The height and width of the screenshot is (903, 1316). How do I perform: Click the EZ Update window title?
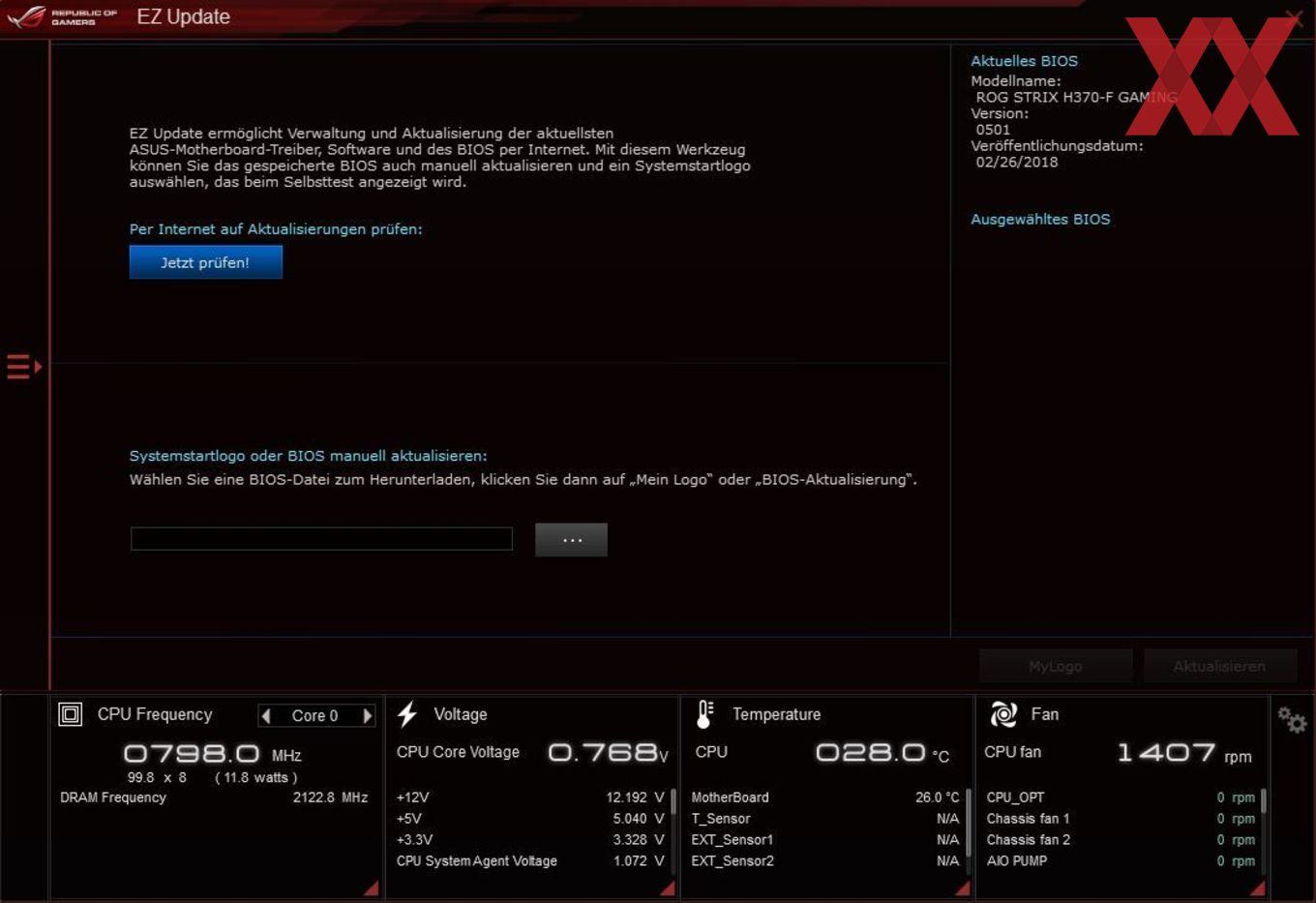click(x=184, y=17)
